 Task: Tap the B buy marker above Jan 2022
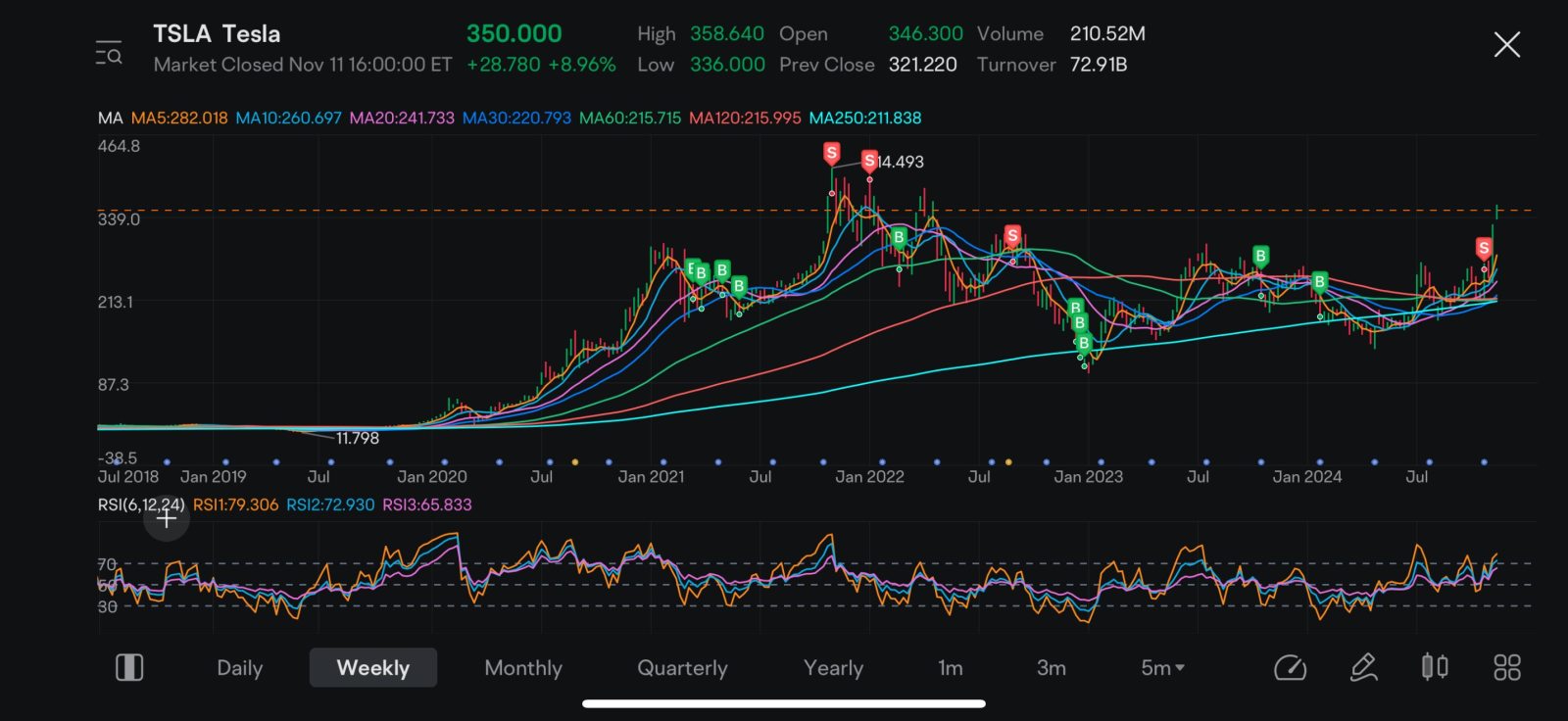[x=899, y=238]
